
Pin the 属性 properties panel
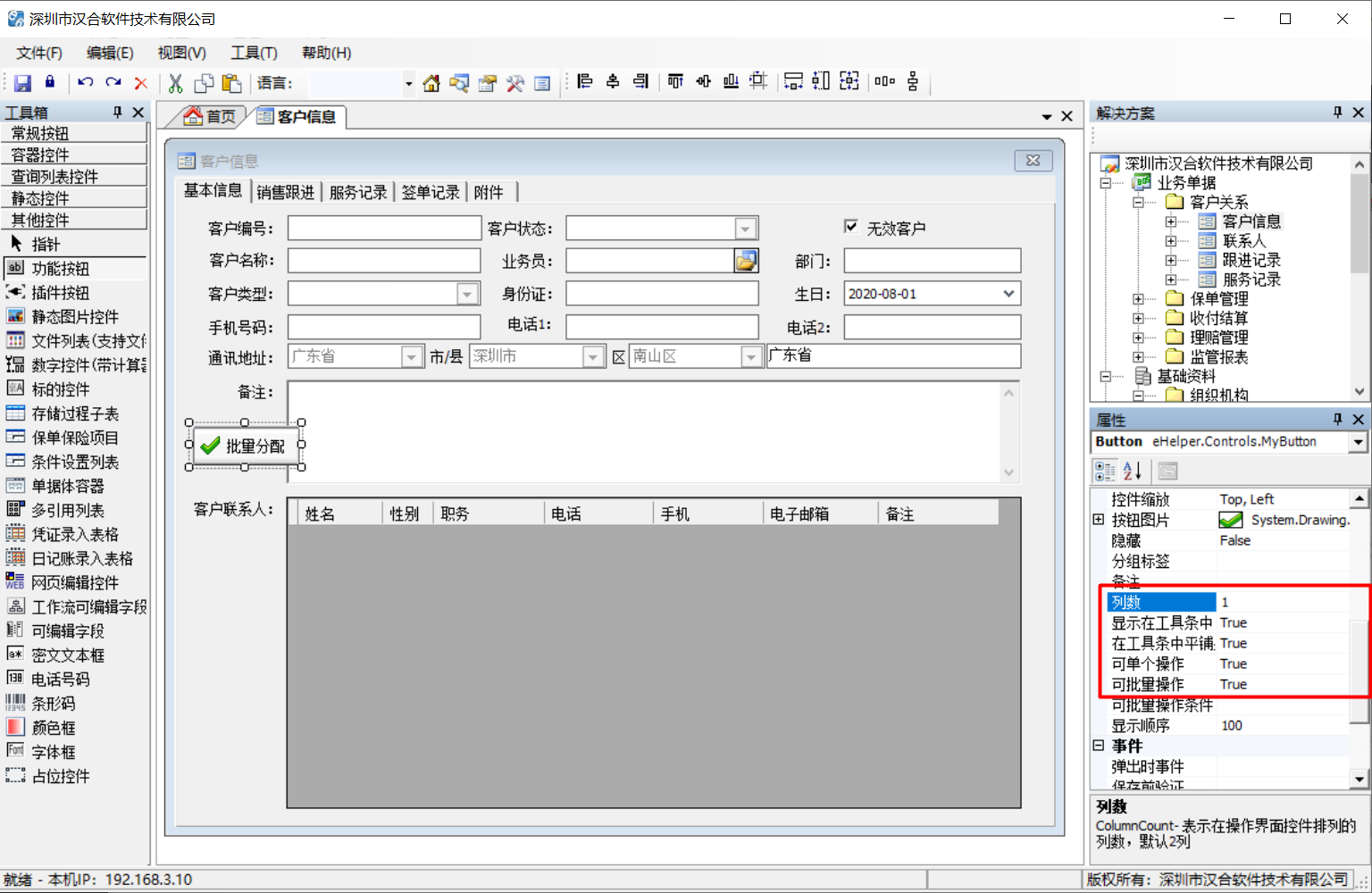(1337, 419)
